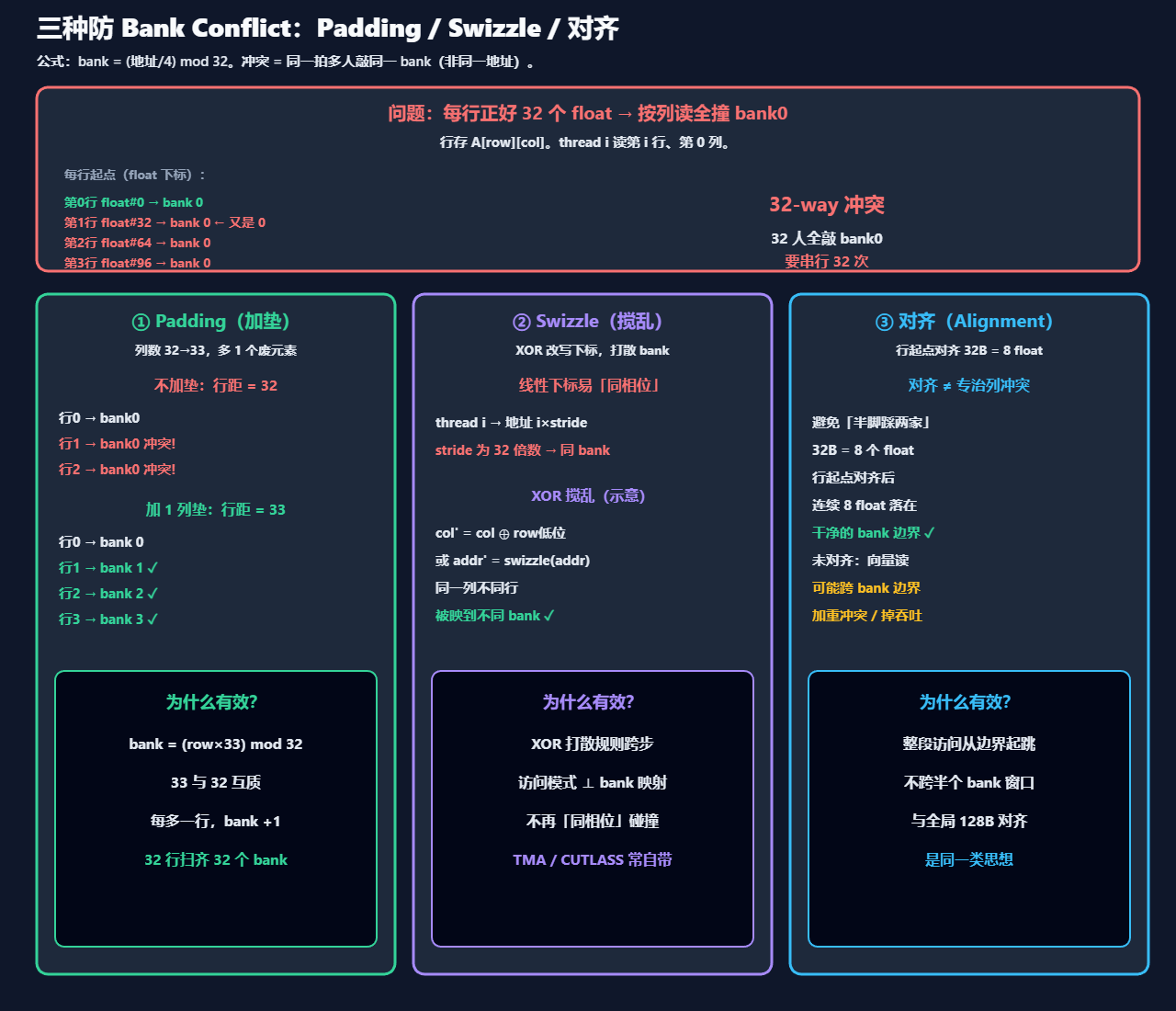
Task: Select the text "32 人全敲 bank0"
Action: (827, 238)
